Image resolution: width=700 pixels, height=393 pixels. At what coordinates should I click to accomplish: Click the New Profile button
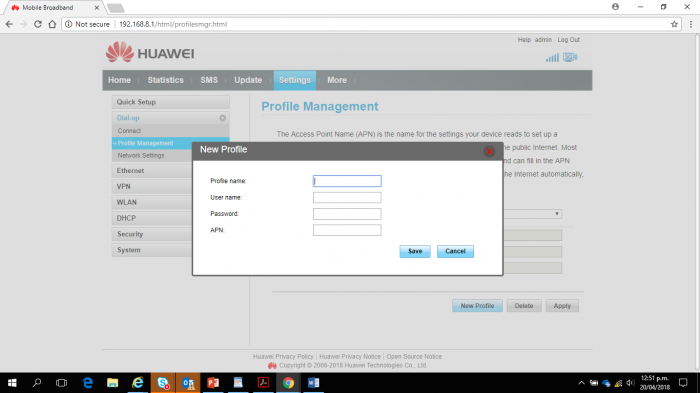pyautogui.click(x=477, y=306)
